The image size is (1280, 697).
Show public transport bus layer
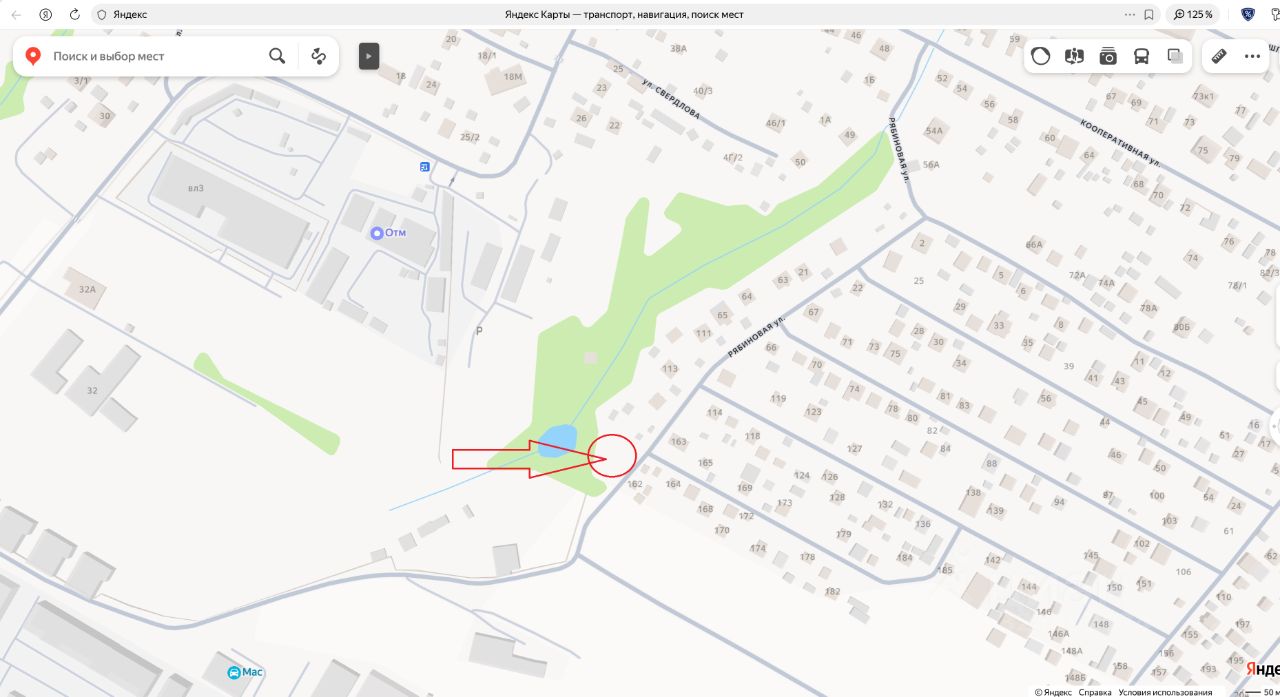tap(1142, 56)
